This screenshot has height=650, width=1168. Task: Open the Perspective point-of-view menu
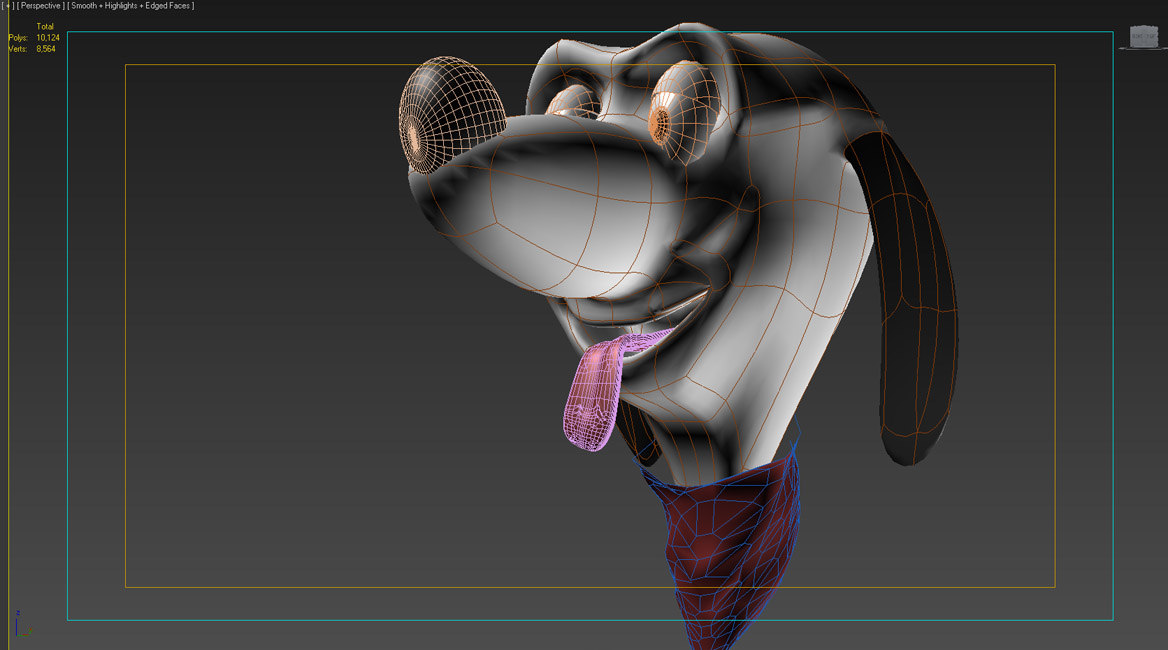39,6
